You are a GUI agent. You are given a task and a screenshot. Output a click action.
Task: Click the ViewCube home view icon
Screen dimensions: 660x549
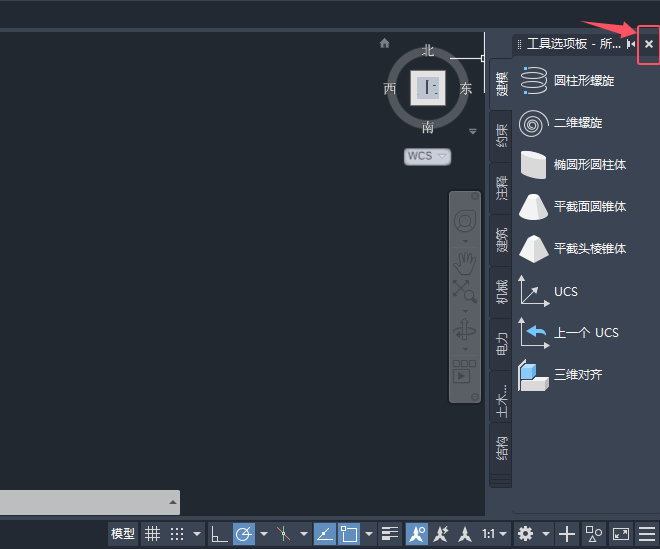[x=384, y=43]
